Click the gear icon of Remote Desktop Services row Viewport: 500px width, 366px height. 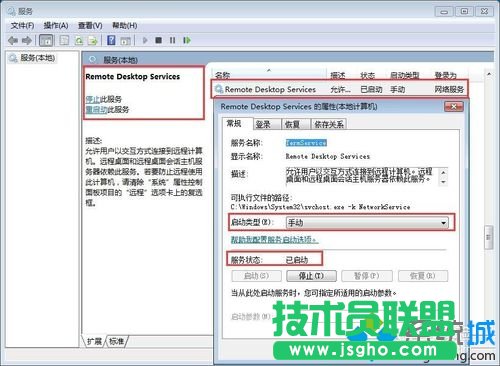coord(219,89)
